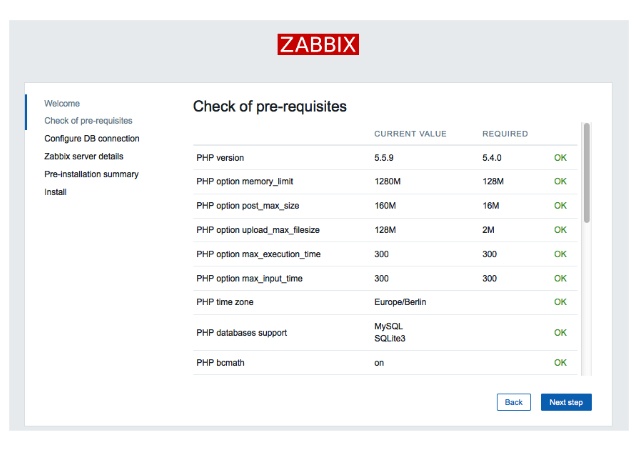Click the SQLite3 database value
638x451 pixels.
click(x=390, y=339)
